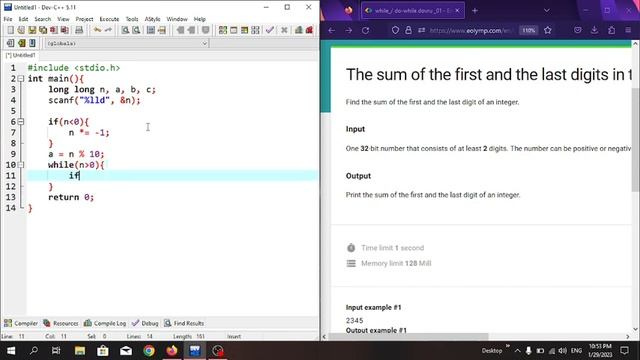
Task: Open the AStyle menu
Action: (x=152, y=19)
